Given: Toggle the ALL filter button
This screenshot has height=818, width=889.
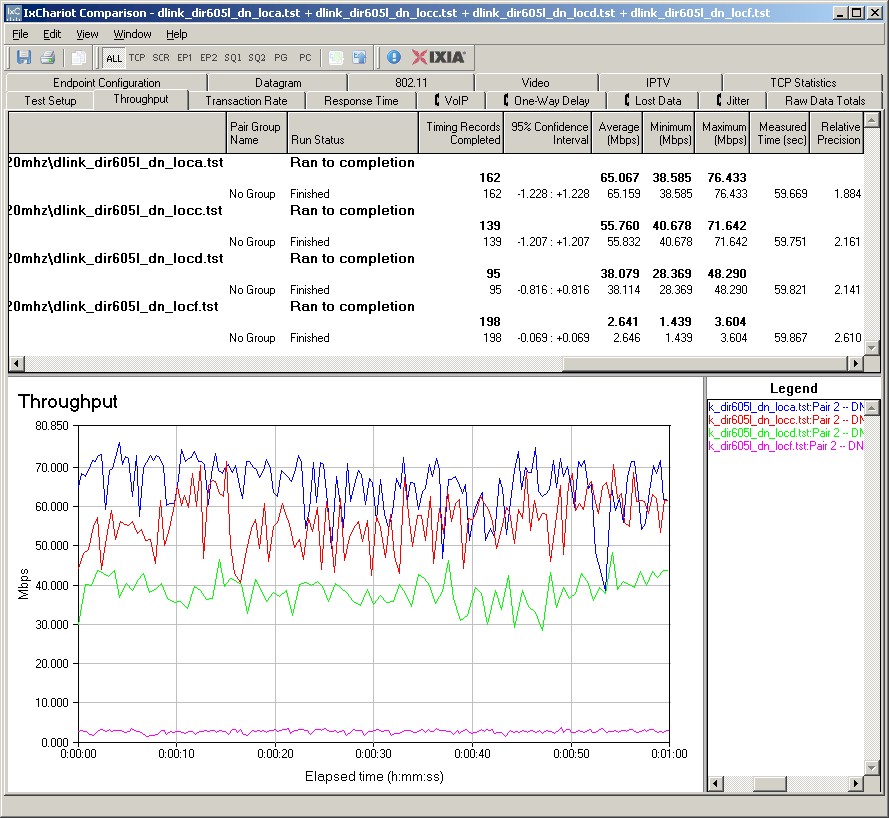Looking at the screenshot, I should 113,58.
